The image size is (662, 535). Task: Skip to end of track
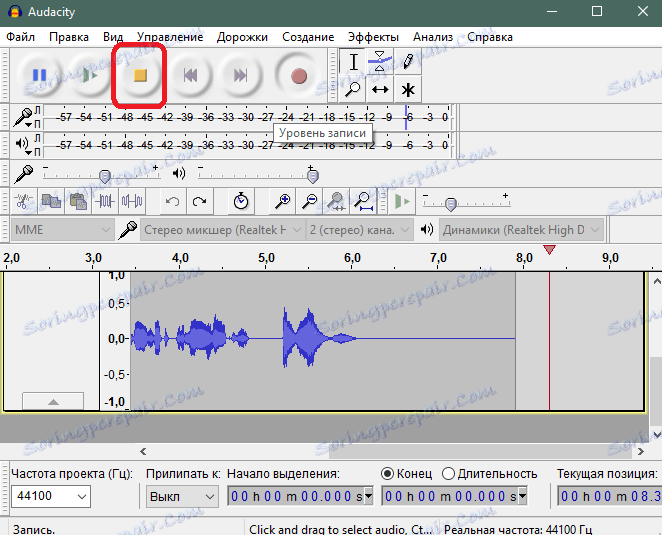(x=240, y=76)
